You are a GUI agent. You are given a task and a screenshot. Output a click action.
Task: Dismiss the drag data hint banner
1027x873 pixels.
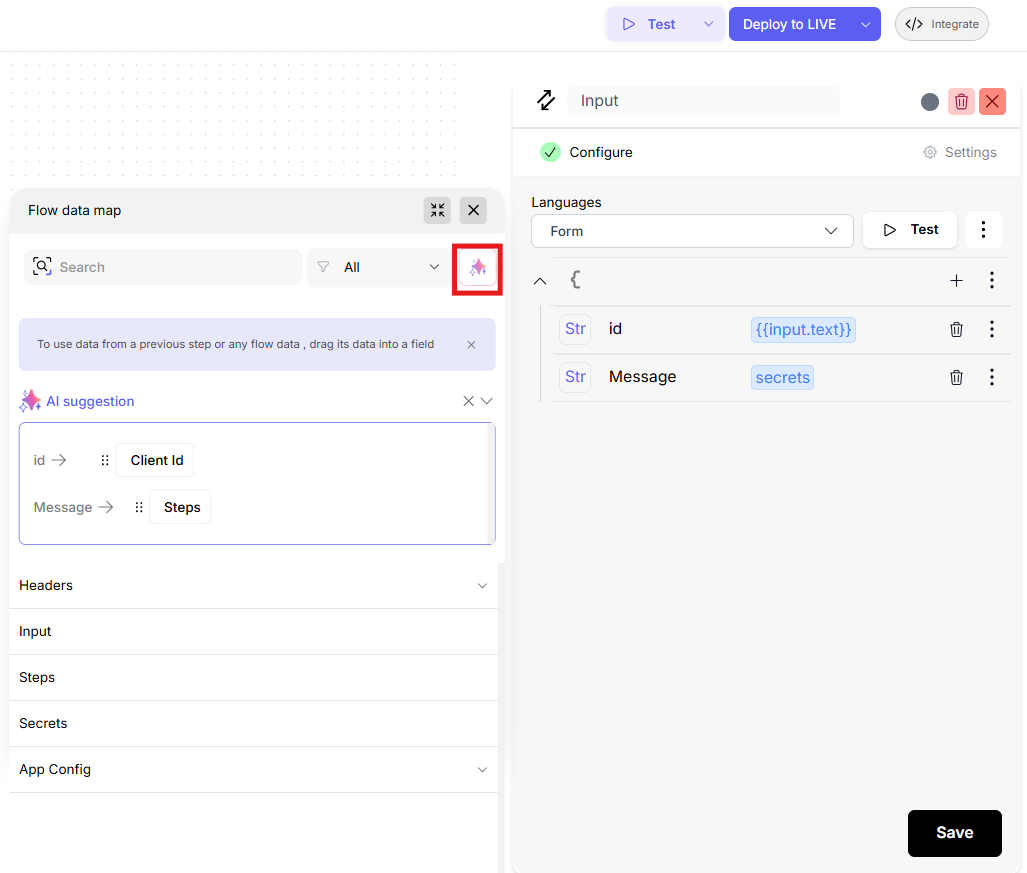coord(472,344)
